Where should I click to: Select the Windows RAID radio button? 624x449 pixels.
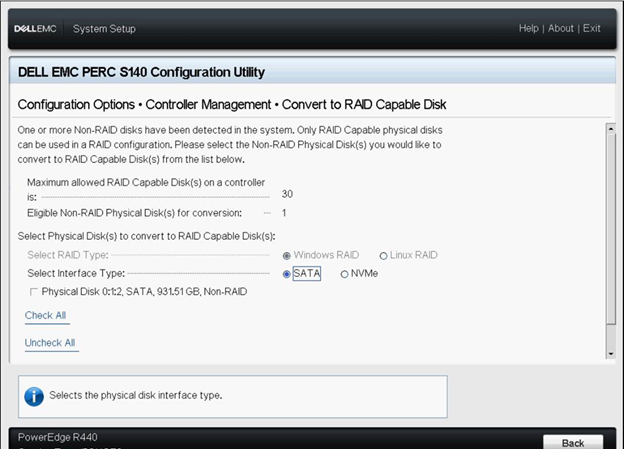[x=286, y=256]
